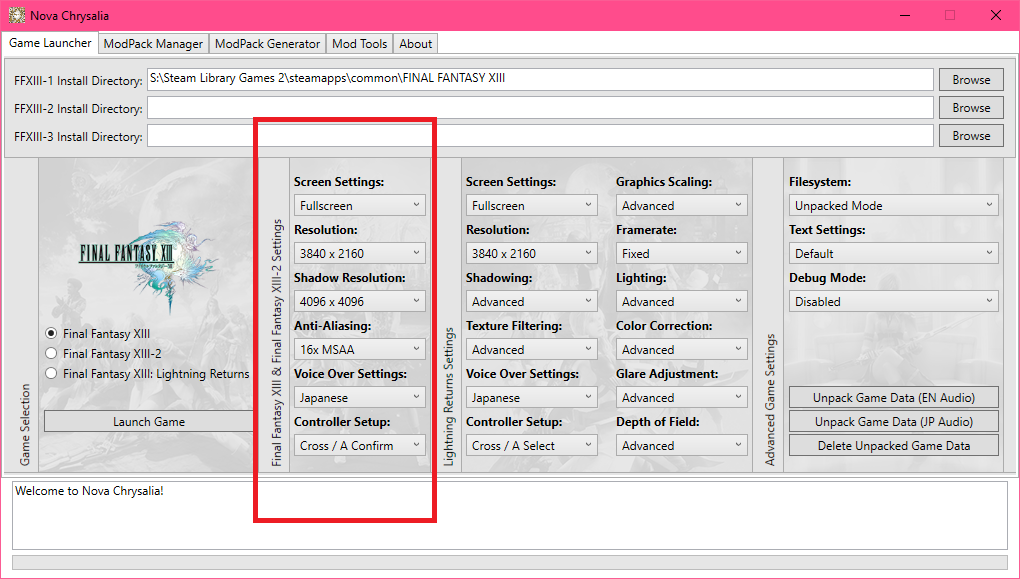Click Delete Unpacked Game Data button
The width and height of the screenshot is (1020, 579).
coord(894,446)
